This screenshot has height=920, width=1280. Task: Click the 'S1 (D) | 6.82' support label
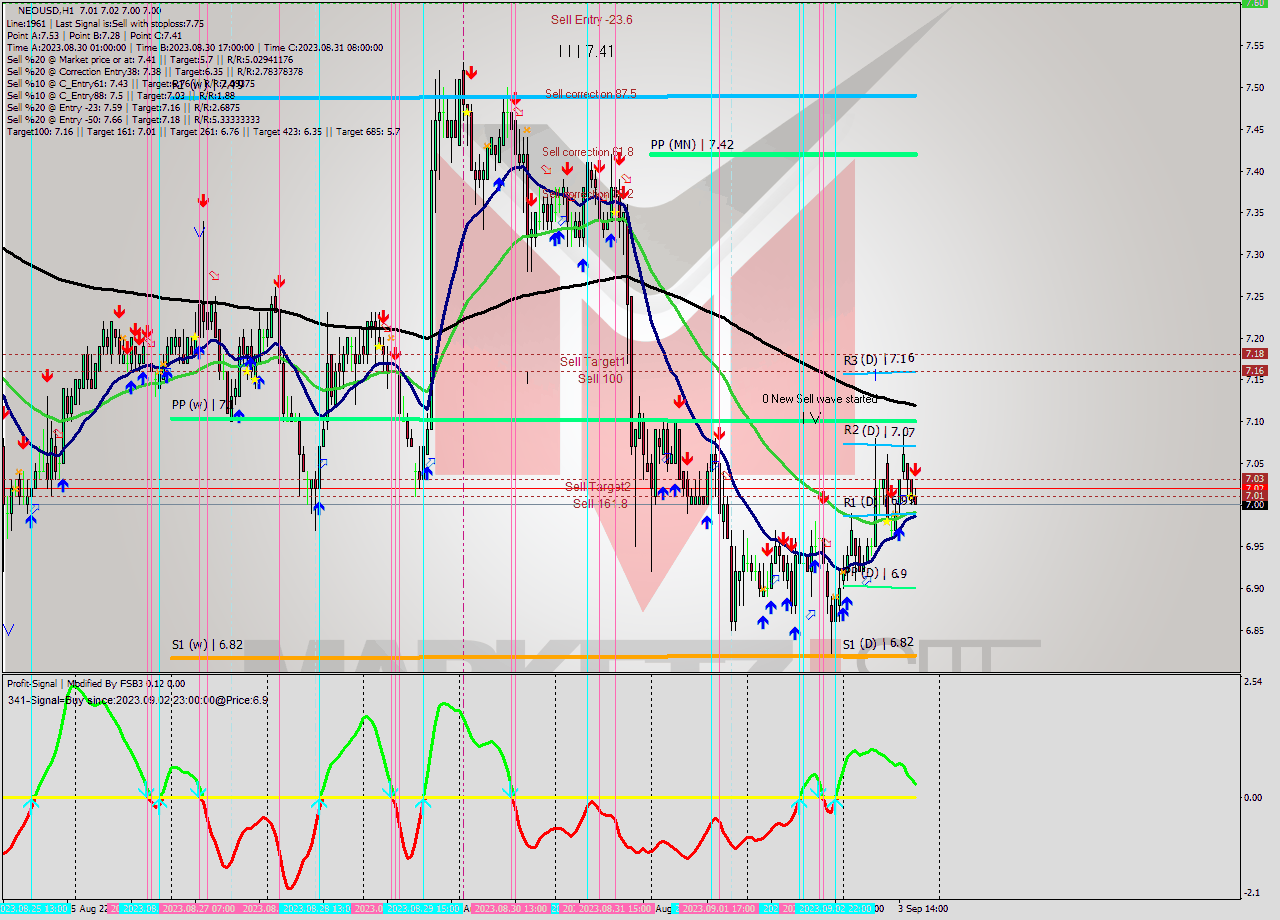(x=878, y=644)
